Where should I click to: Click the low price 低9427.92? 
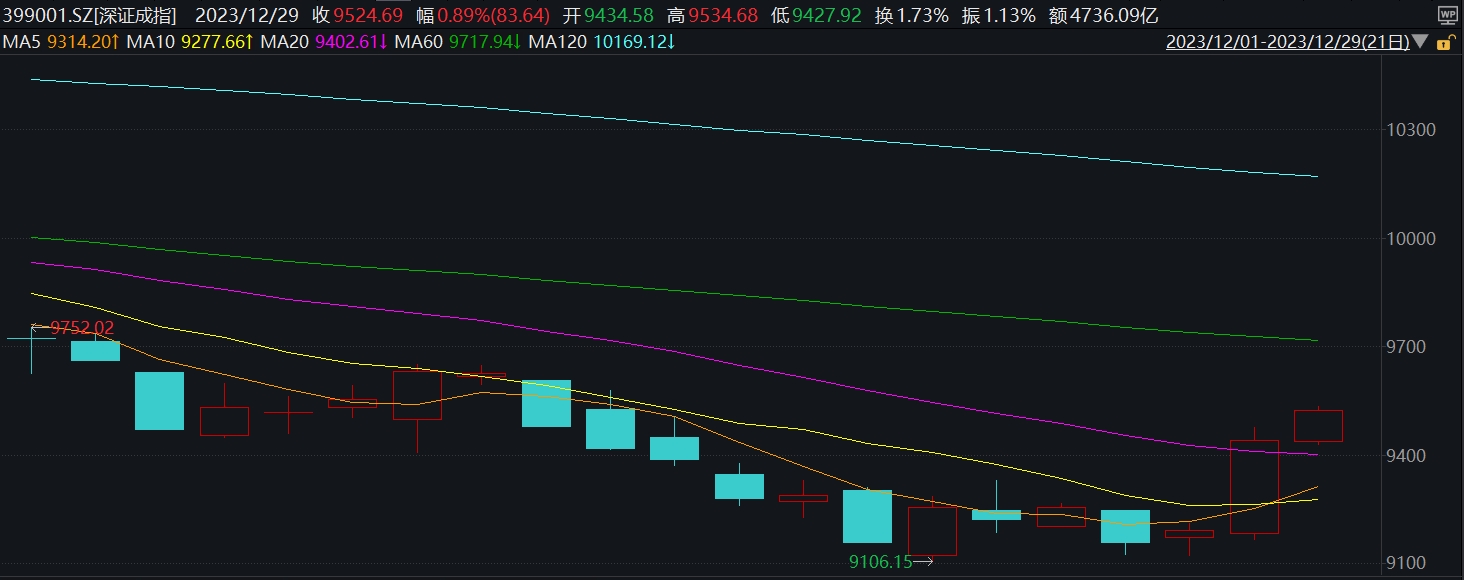816,15
